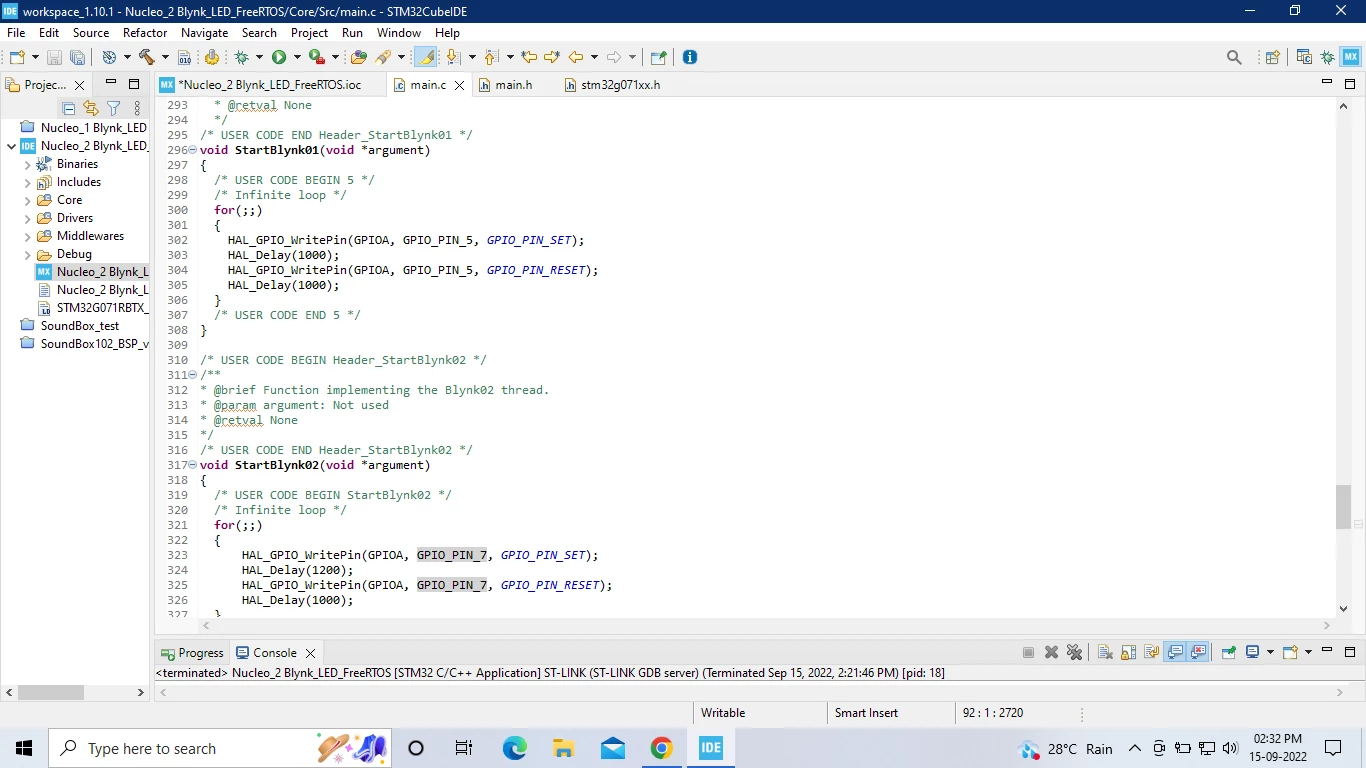Expand the Drivers folder node
Image resolution: width=1366 pixels, height=768 pixels.
(x=27, y=218)
